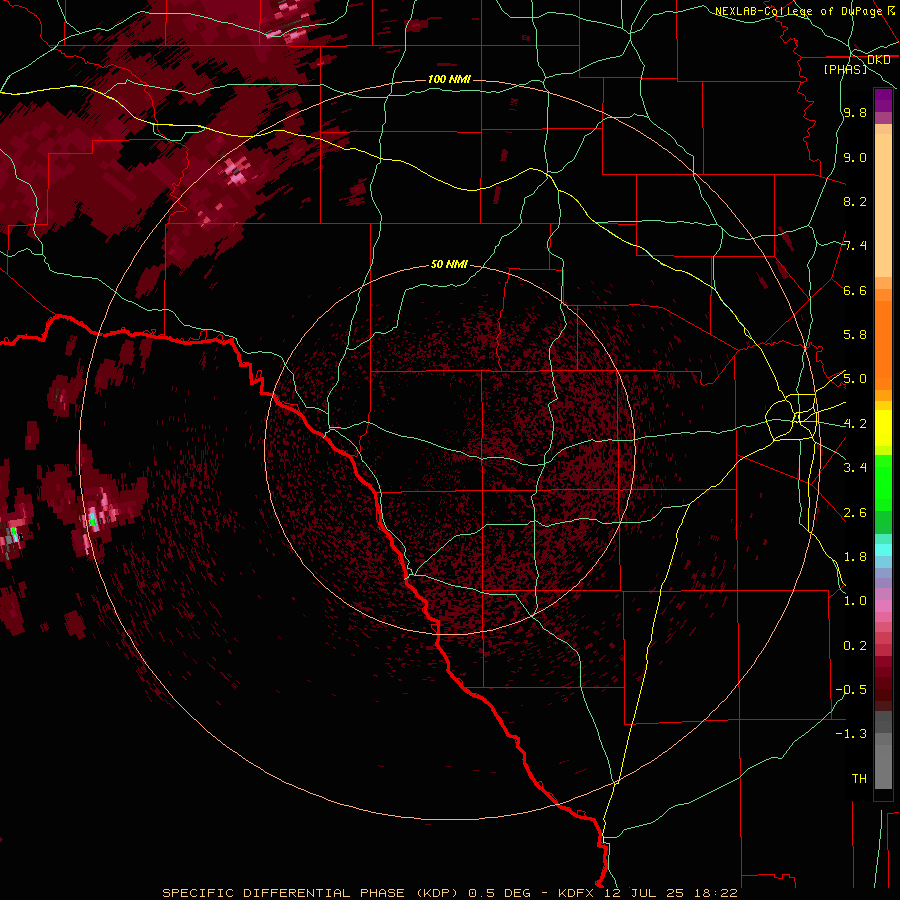
Task: Click the -0.5 scale label
Action: (x=851, y=690)
